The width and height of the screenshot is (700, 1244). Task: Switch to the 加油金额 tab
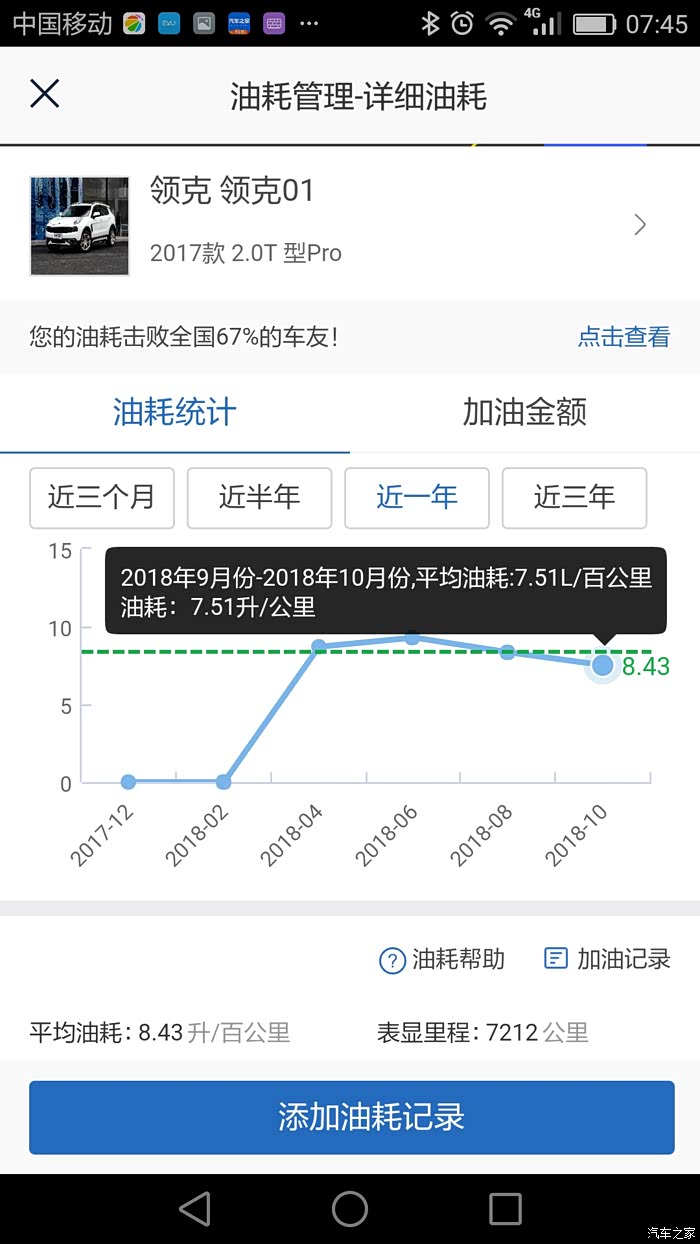point(525,412)
